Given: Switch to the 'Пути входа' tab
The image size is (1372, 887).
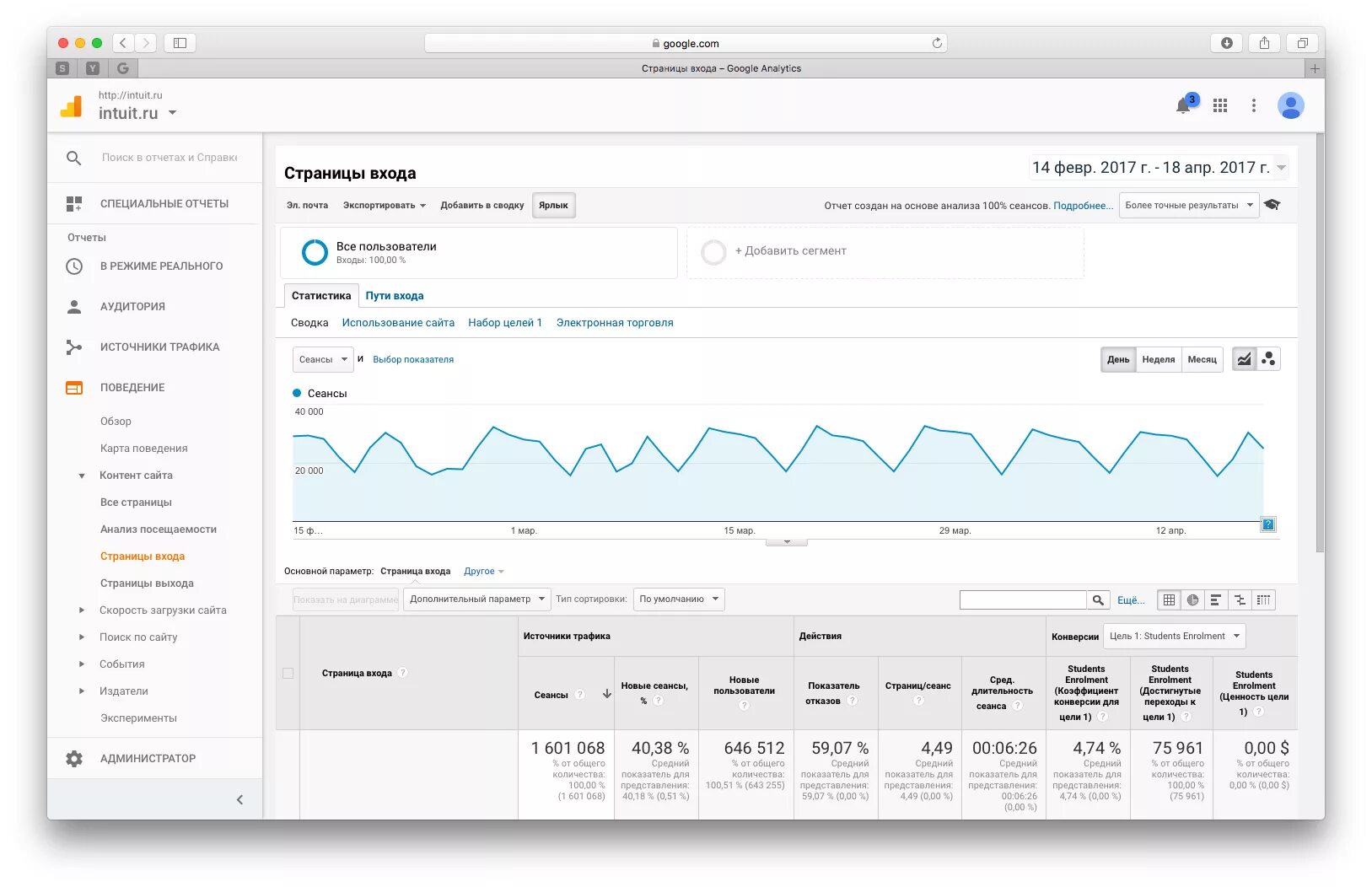Looking at the screenshot, I should pyautogui.click(x=395, y=296).
